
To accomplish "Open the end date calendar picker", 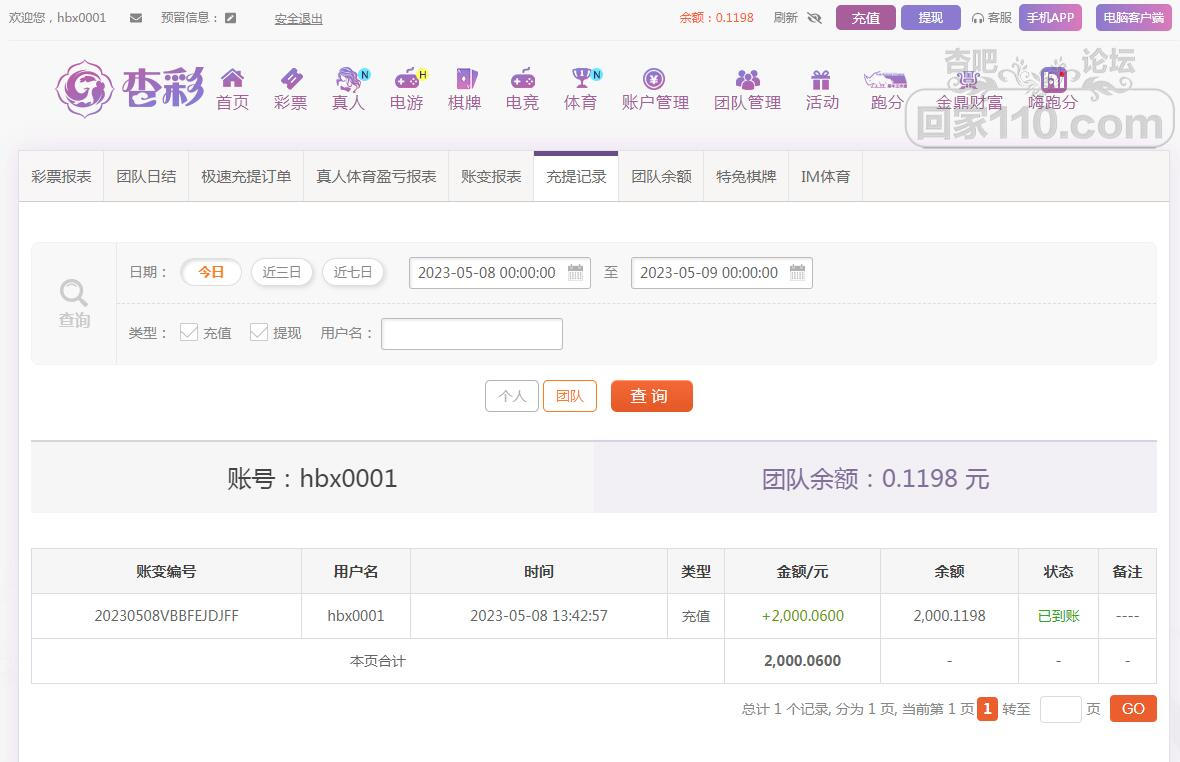I will pos(797,273).
